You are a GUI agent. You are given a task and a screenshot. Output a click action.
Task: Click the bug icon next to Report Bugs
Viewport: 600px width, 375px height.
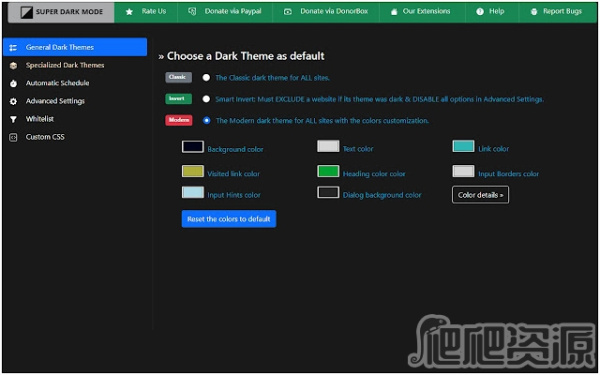[x=534, y=12]
